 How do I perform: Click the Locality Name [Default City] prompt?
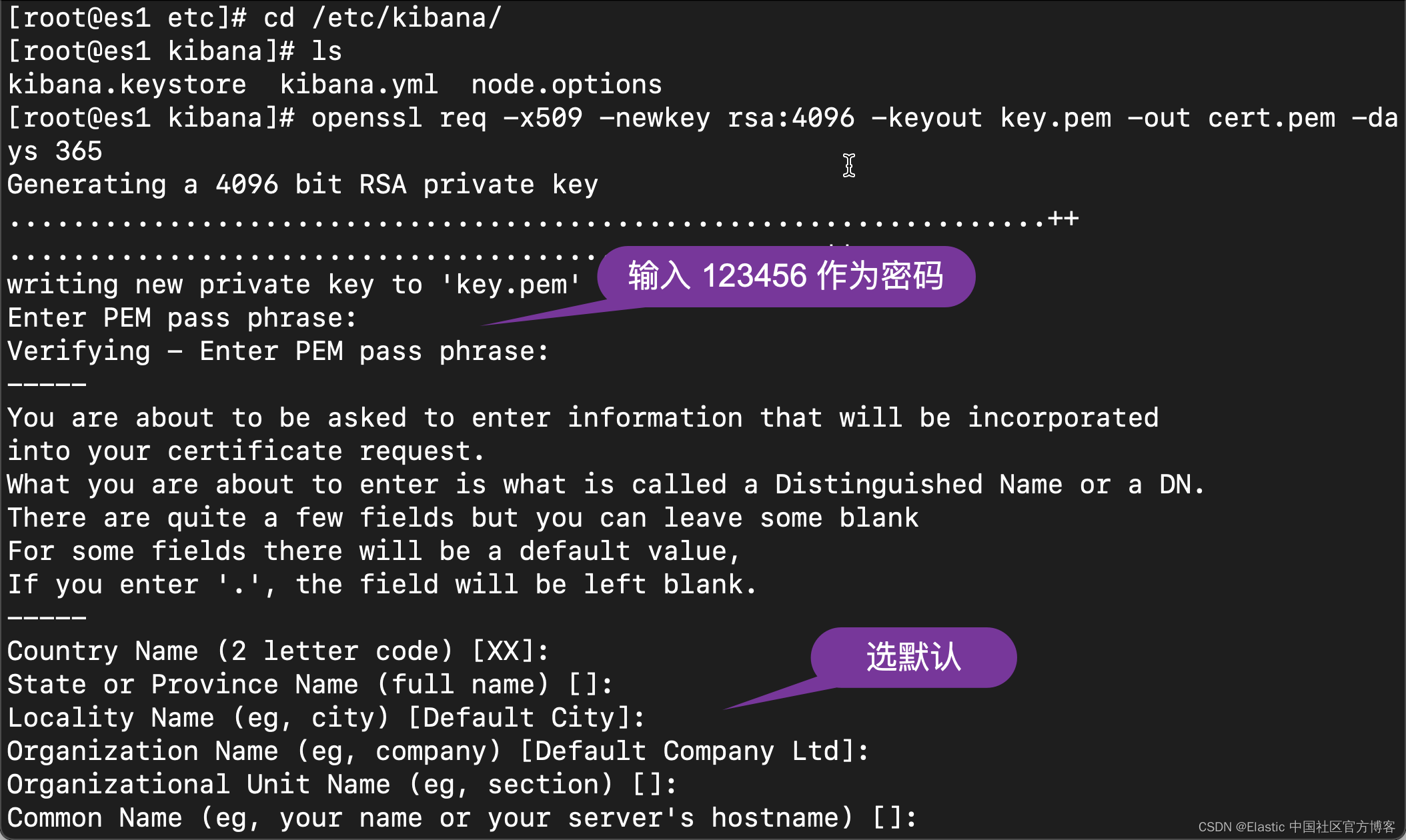pyautogui.click(x=325, y=718)
